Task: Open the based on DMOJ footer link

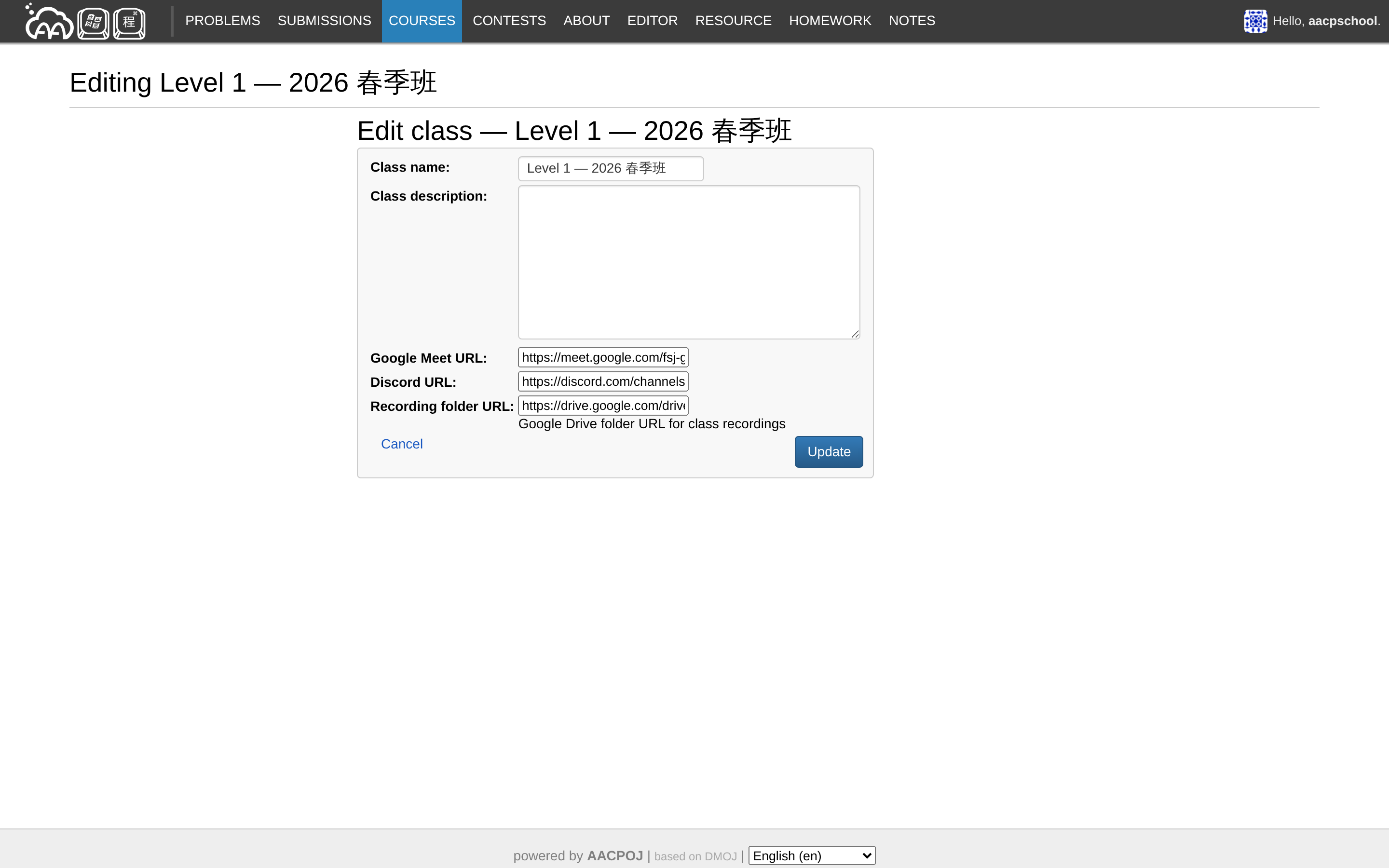Action: (x=695, y=856)
